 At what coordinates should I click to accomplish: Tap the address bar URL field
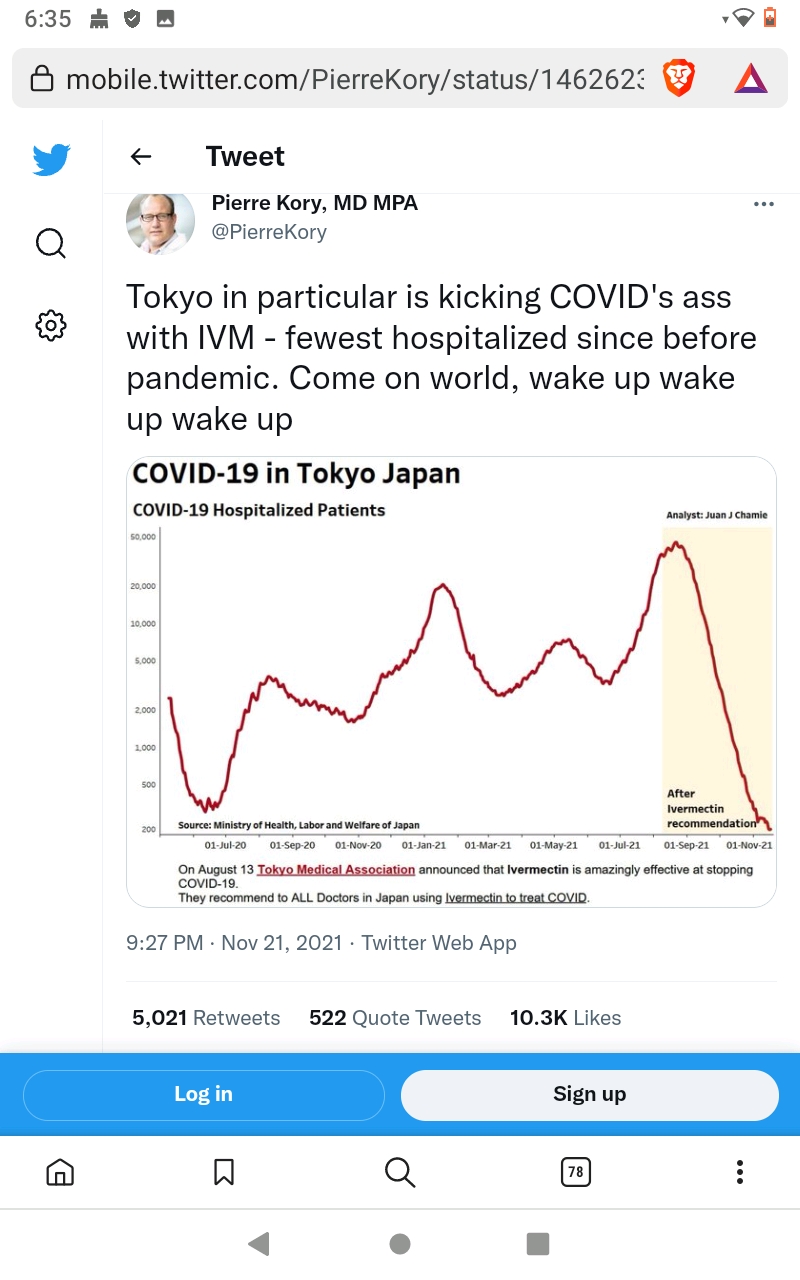(x=350, y=79)
